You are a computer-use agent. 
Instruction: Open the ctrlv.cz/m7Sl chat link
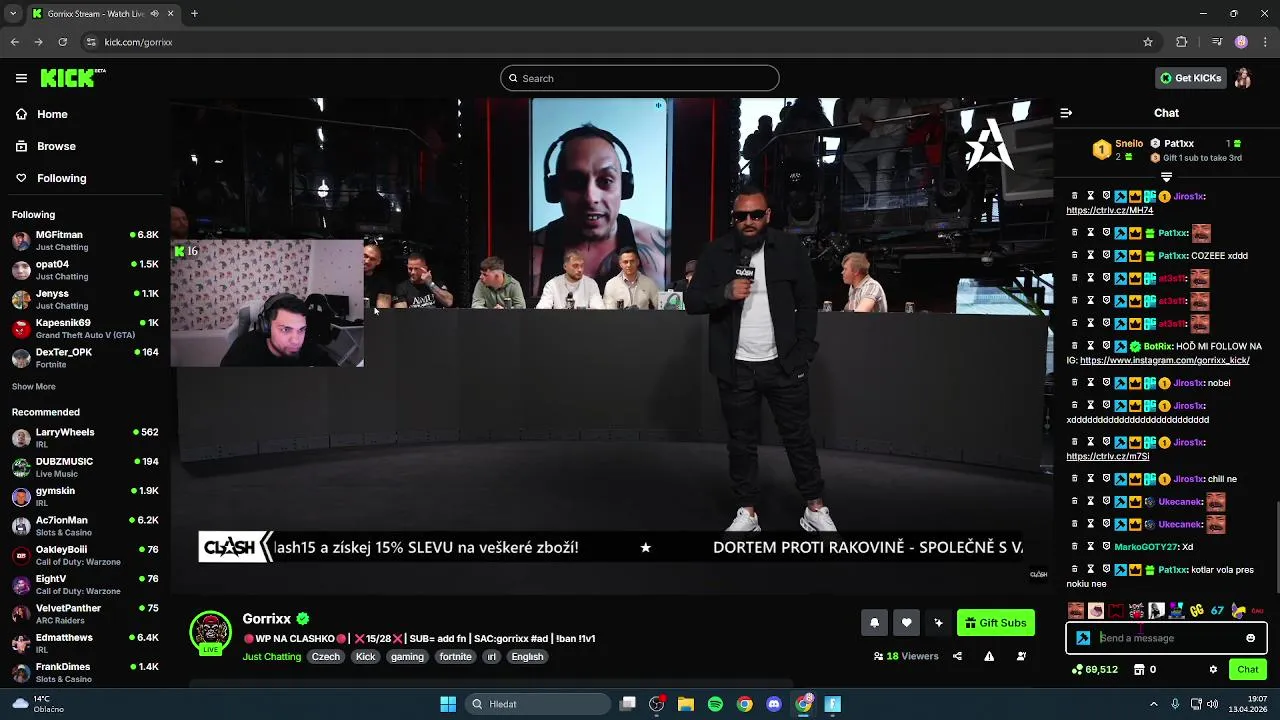[x=1107, y=456]
